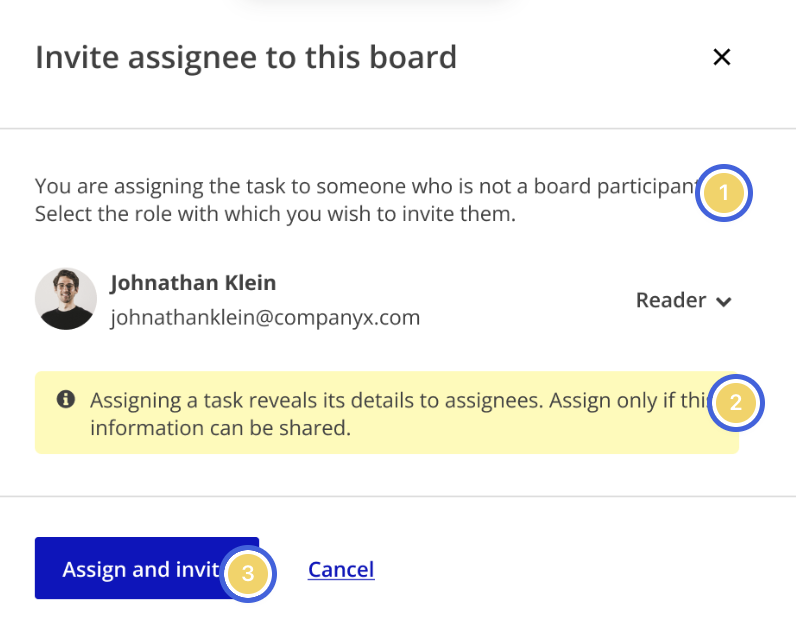This screenshot has height=620, width=804.
Task: Click the numbered marker 3 badge
Action: (248, 574)
